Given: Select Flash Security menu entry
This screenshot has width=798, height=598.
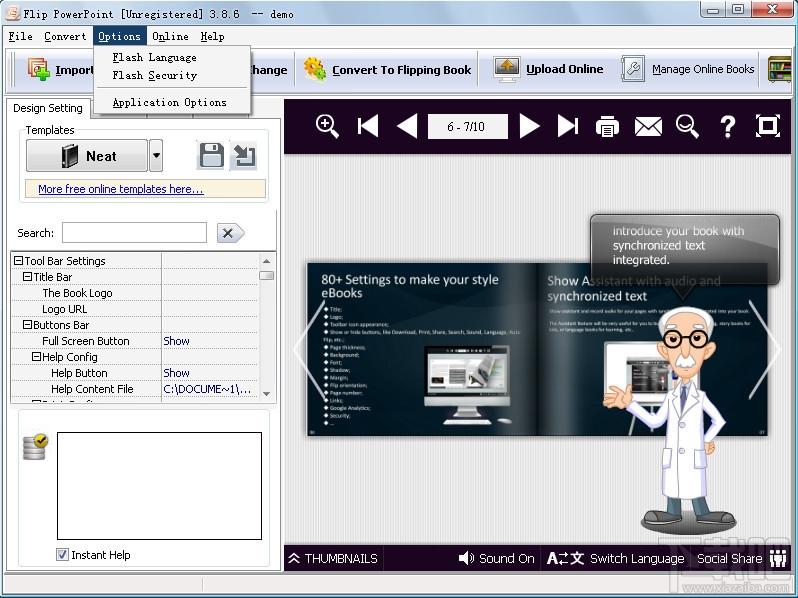Looking at the screenshot, I should coord(154,75).
